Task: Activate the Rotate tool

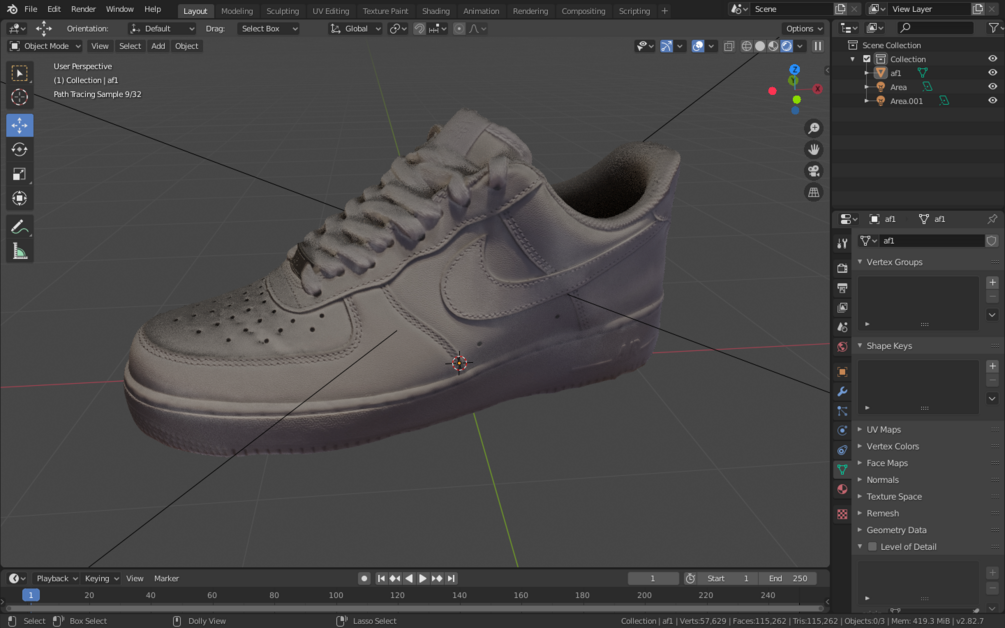Action: 19,149
